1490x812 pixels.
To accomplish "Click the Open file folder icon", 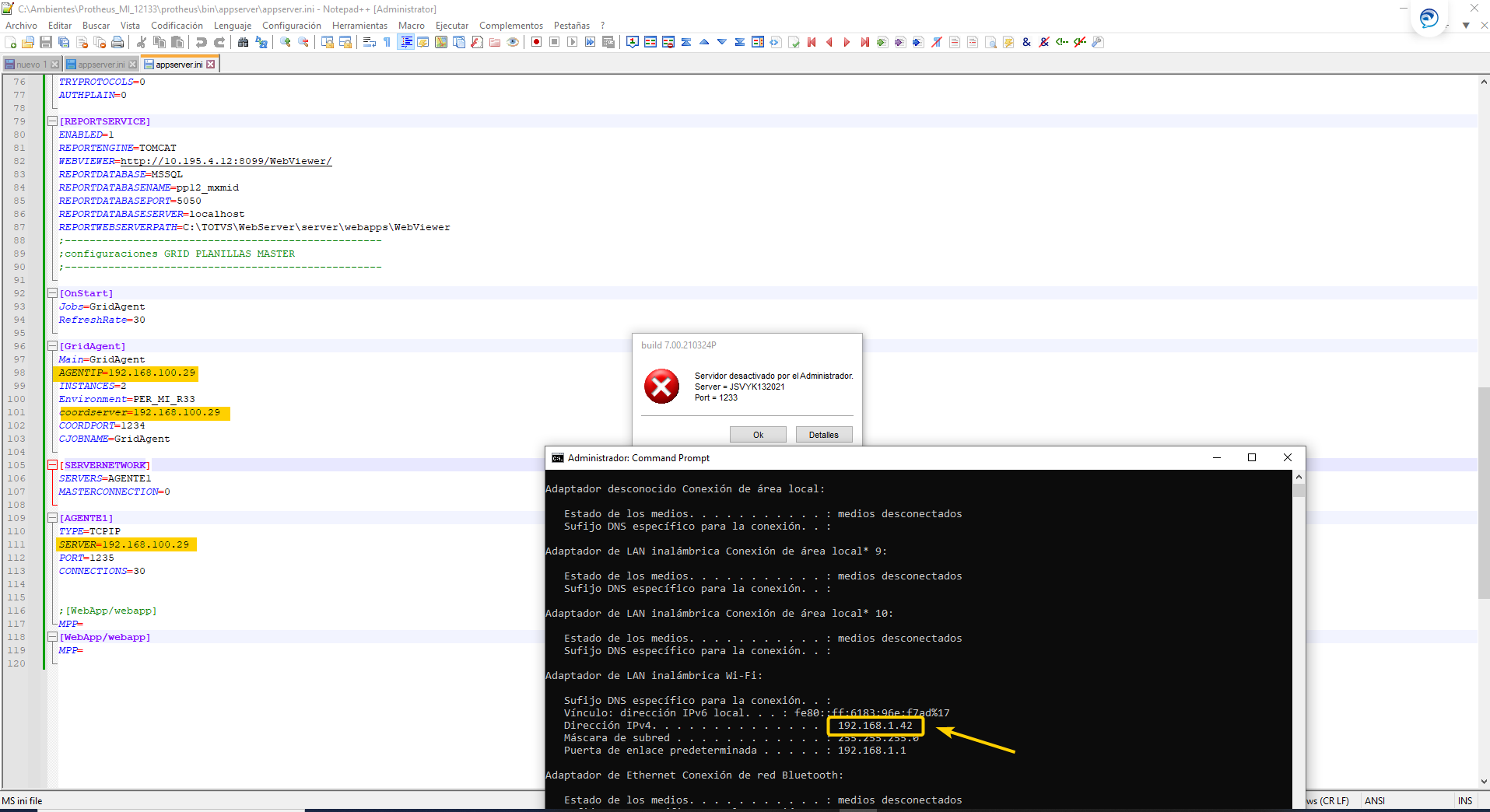I will point(28,42).
